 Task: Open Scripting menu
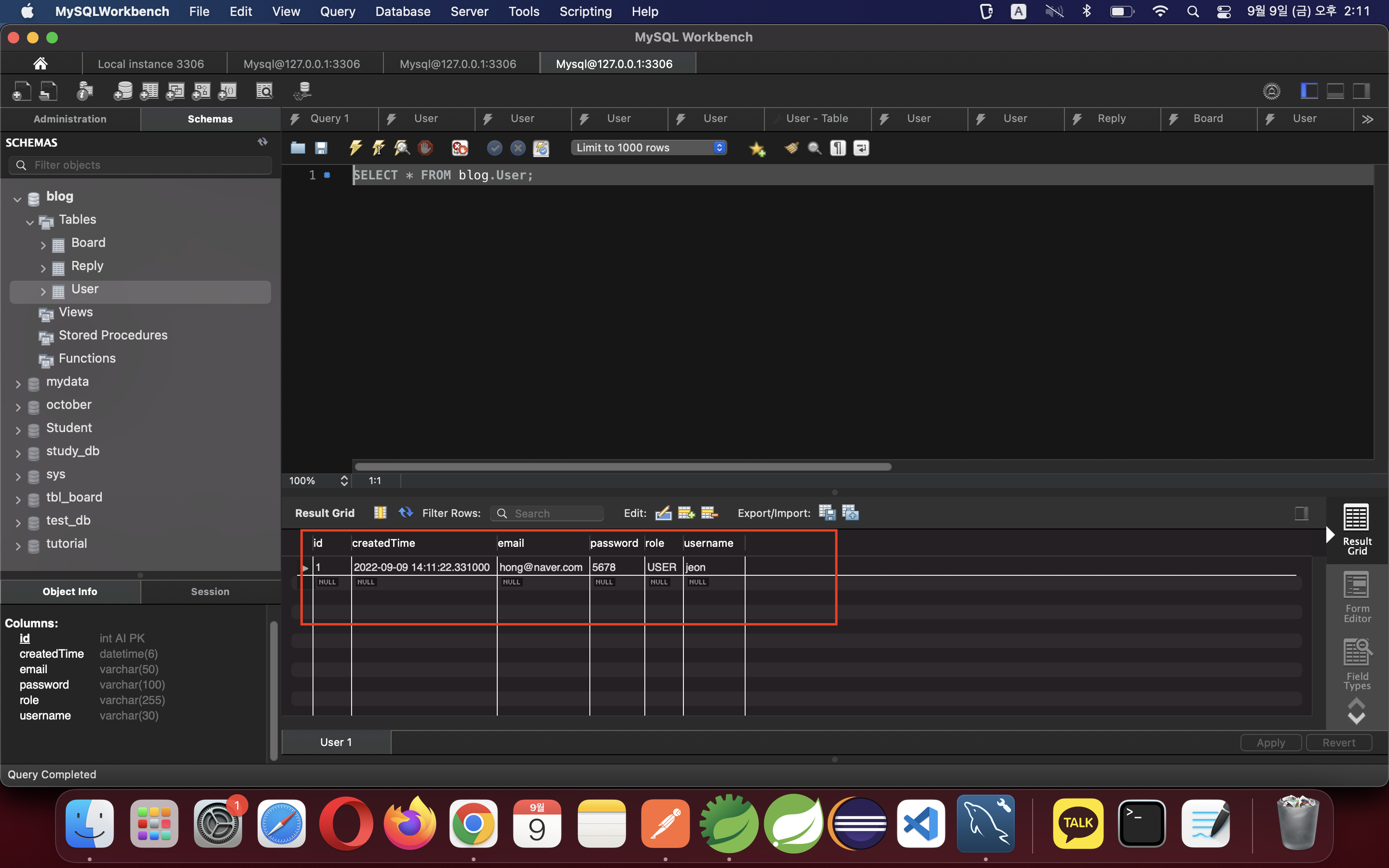(x=586, y=12)
